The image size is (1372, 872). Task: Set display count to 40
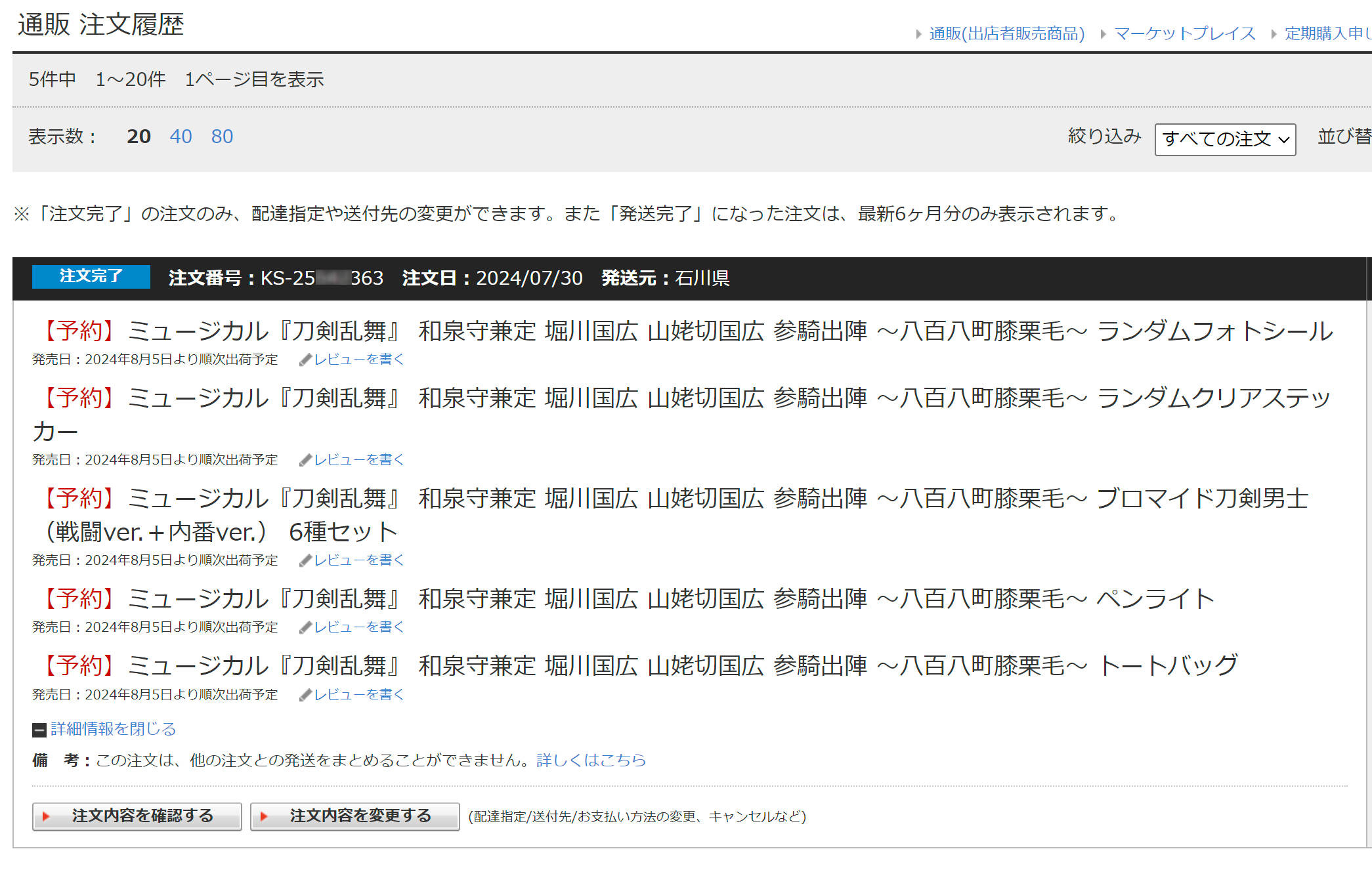[x=181, y=136]
